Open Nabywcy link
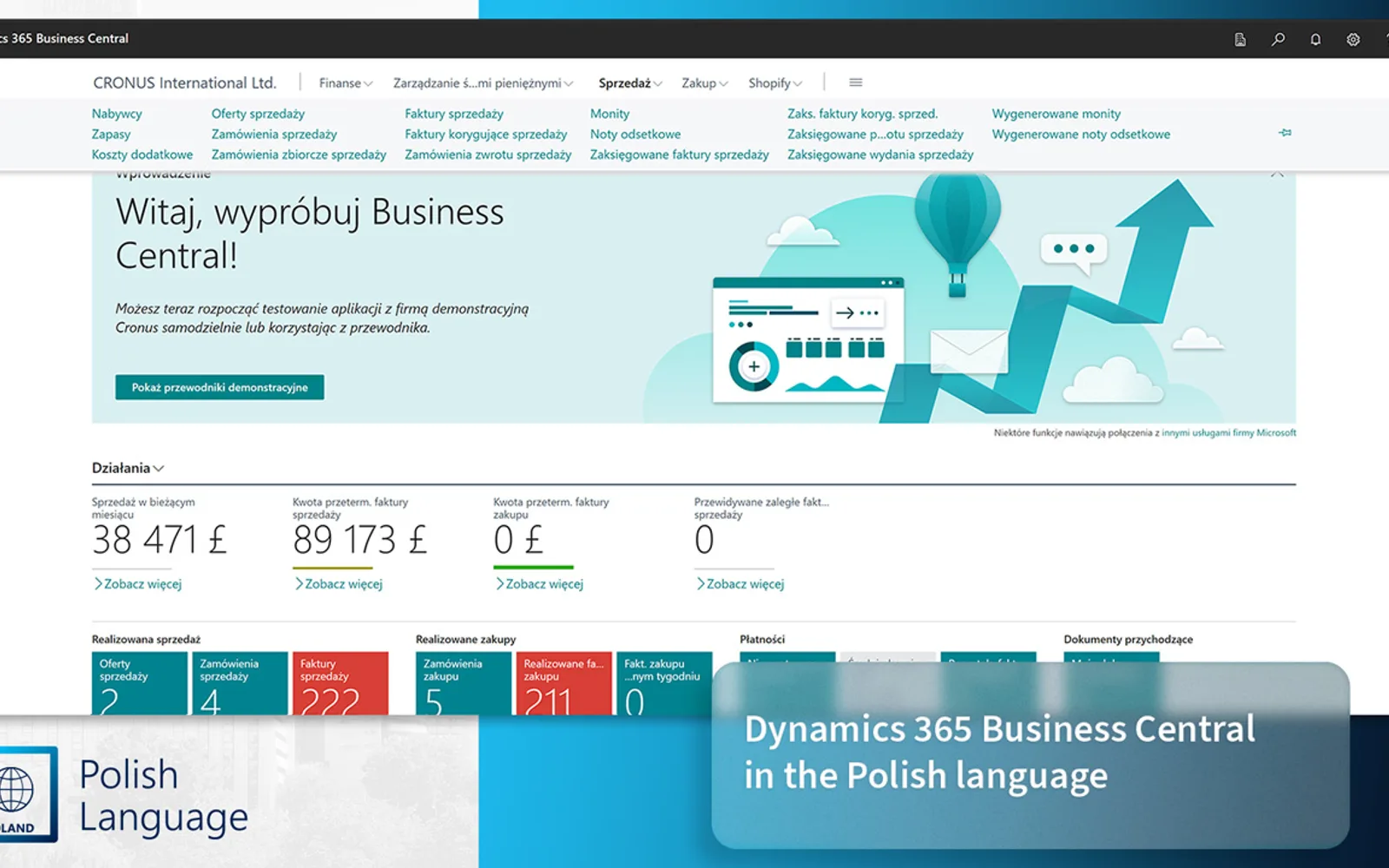 tap(116, 114)
